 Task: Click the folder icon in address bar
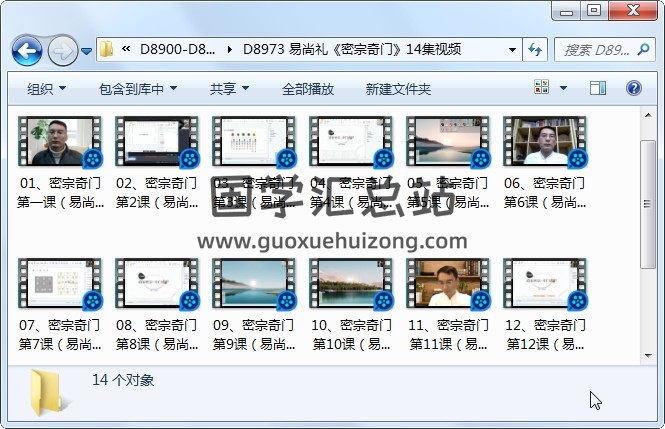click(x=107, y=49)
